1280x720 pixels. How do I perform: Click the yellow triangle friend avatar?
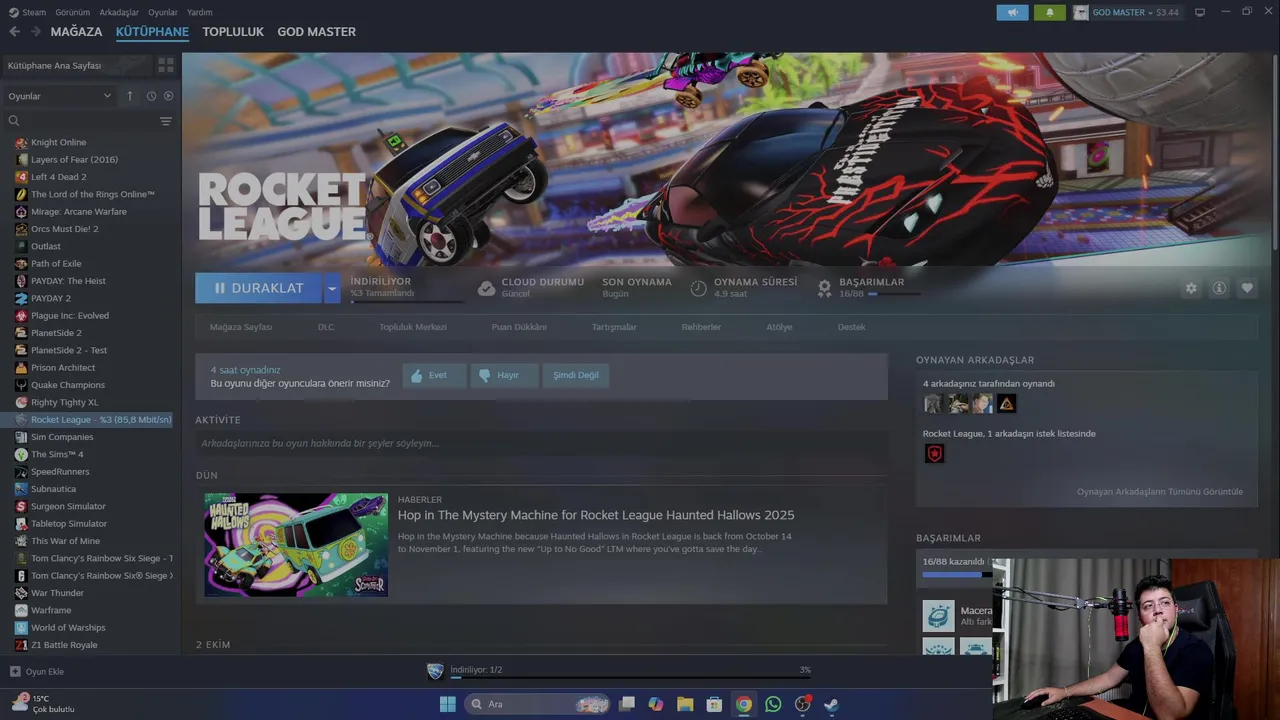tap(1006, 404)
